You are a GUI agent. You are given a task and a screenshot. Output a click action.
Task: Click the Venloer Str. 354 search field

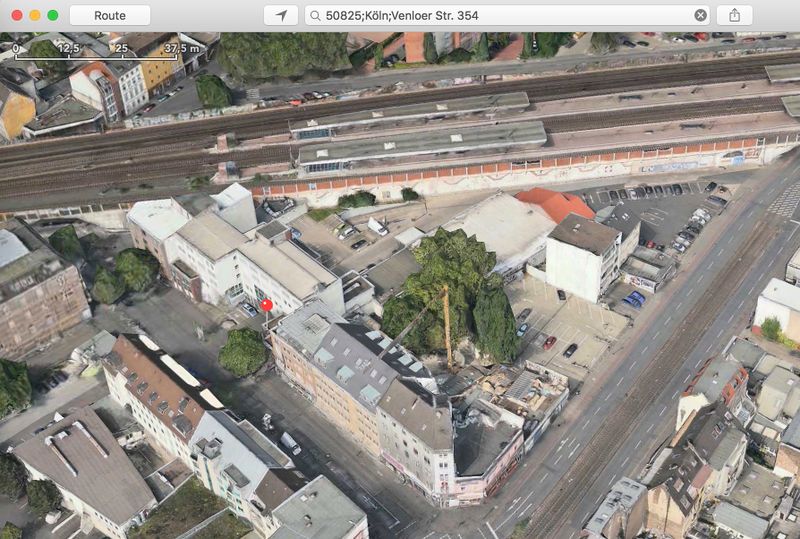coord(500,15)
